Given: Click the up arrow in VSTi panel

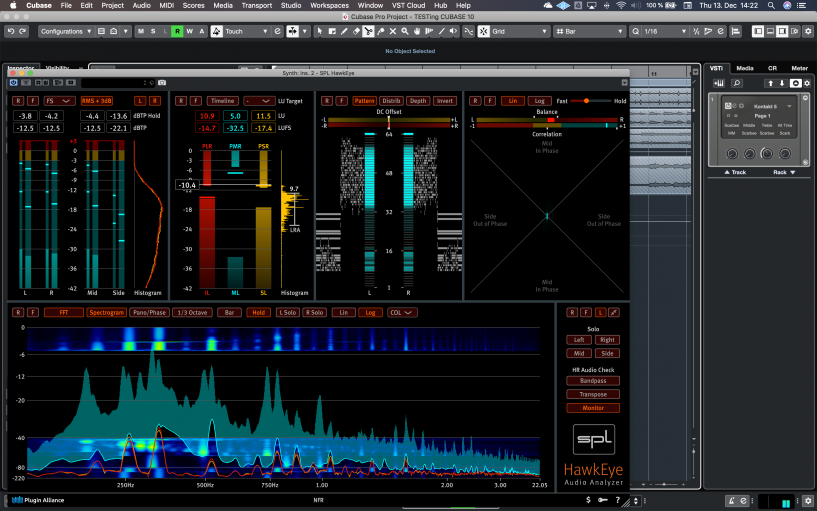Looking at the screenshot, I should [x=770, y=83].
